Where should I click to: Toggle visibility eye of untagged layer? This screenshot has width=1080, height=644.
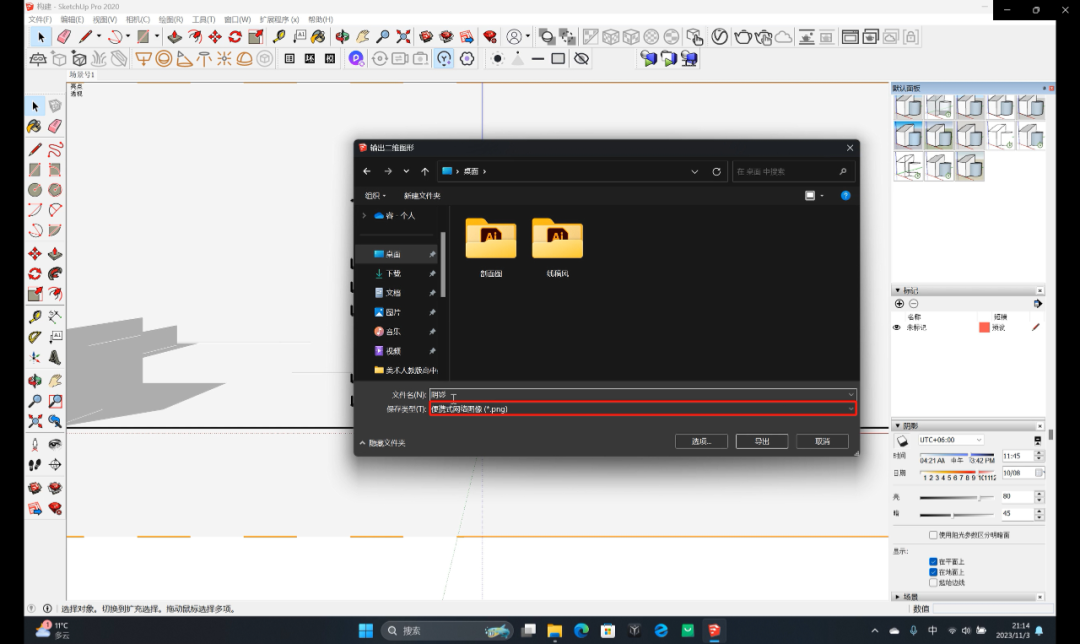pos(897,328)
